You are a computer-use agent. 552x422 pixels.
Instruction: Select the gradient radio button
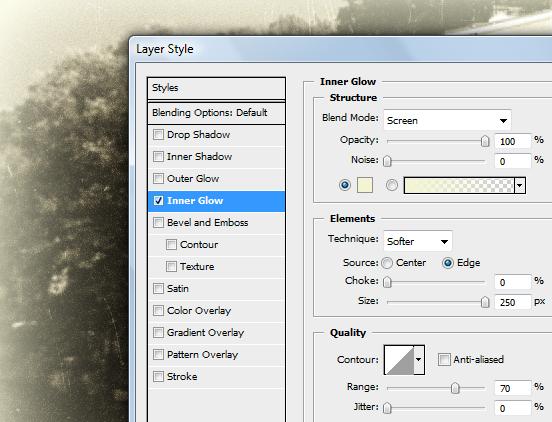tap(392, 185)
